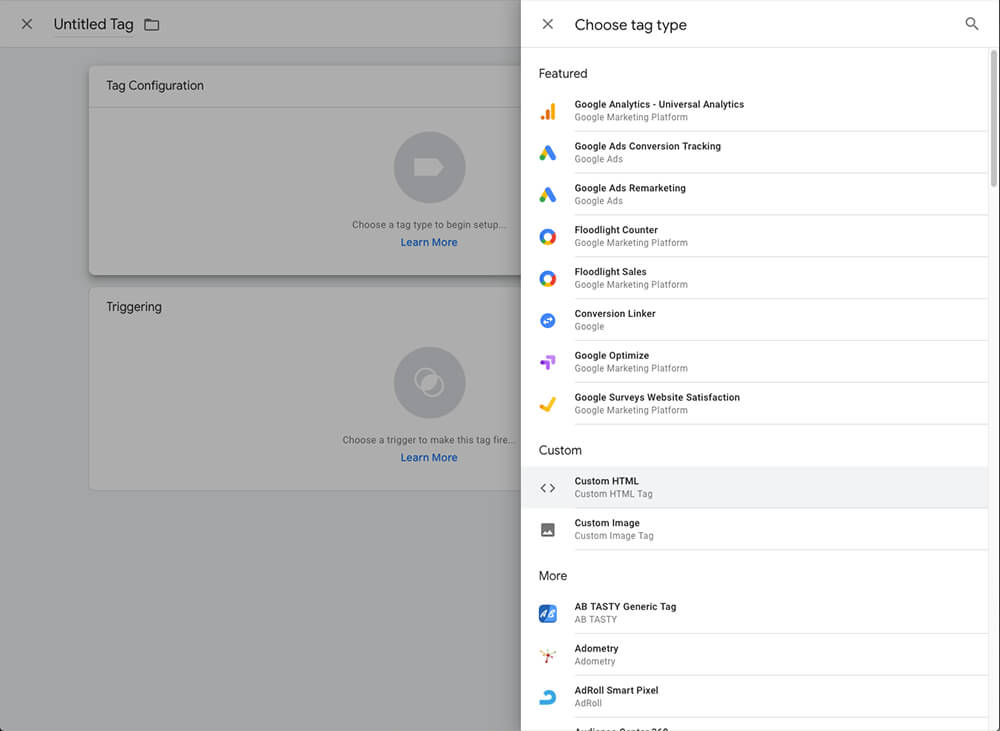Click the Google Analytics bar chart icon
This screenshot has height=731, width=1000.
(547, 111)
